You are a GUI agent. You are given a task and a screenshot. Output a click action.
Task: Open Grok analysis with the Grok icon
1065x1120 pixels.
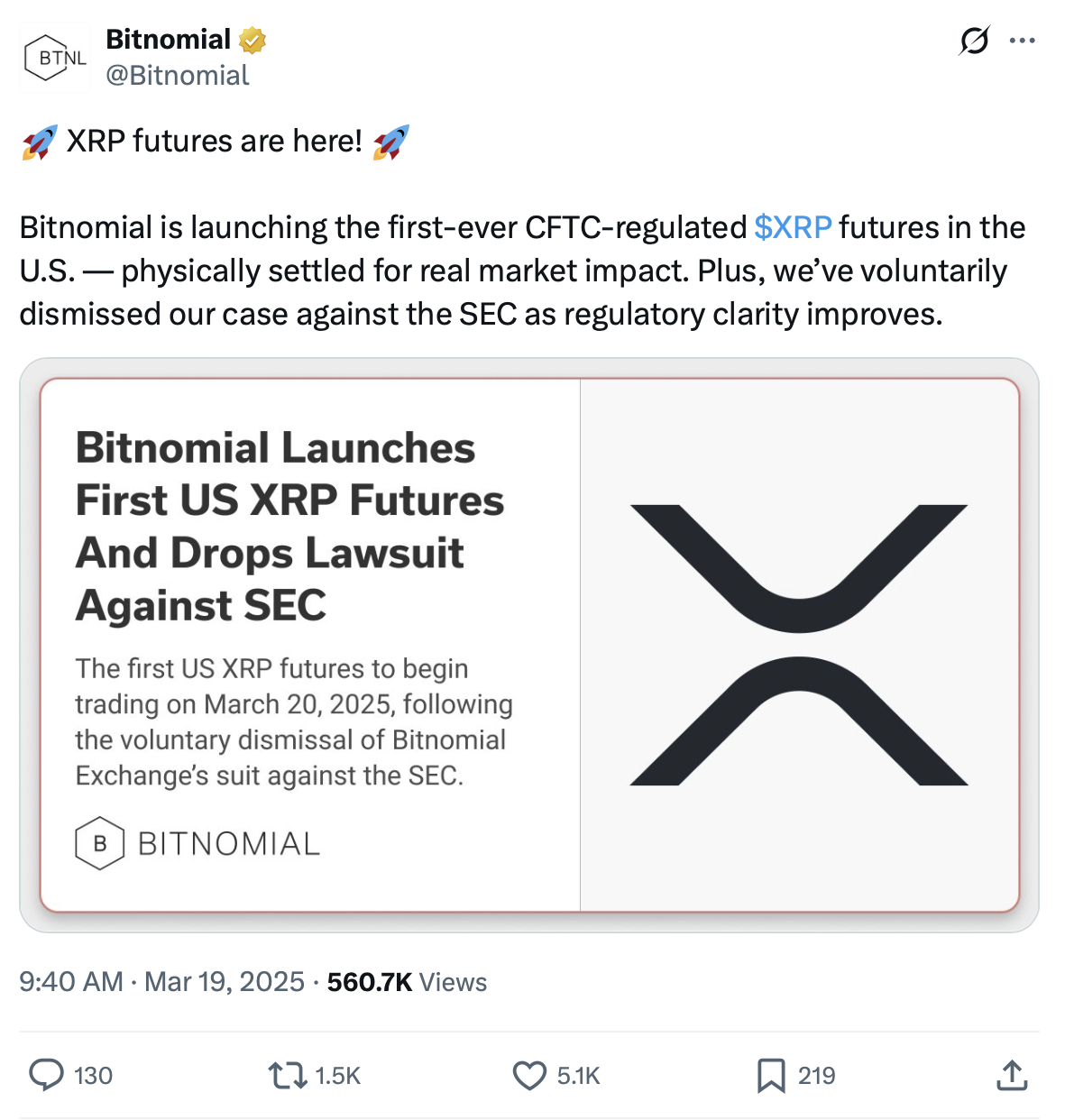[976, 41]
